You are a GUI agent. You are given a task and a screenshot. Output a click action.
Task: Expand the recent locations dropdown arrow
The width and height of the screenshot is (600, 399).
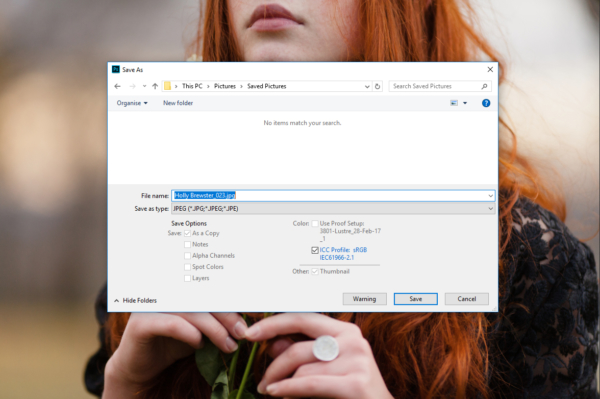tap(144, 86)
